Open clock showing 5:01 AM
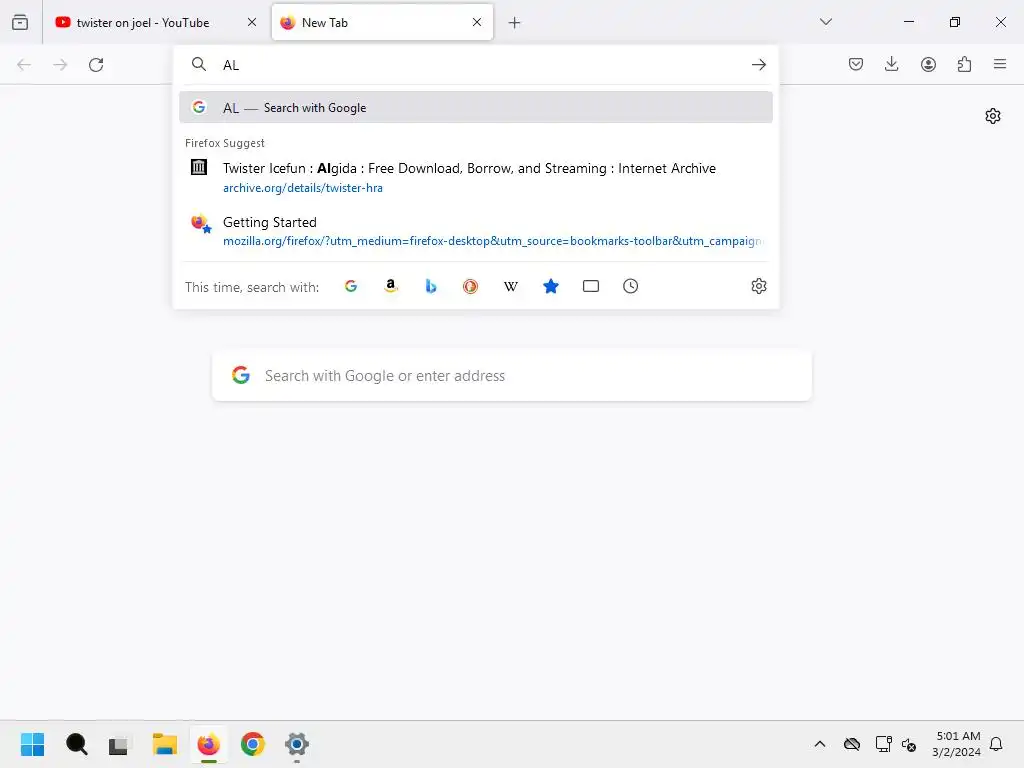 tap(956, 744)
